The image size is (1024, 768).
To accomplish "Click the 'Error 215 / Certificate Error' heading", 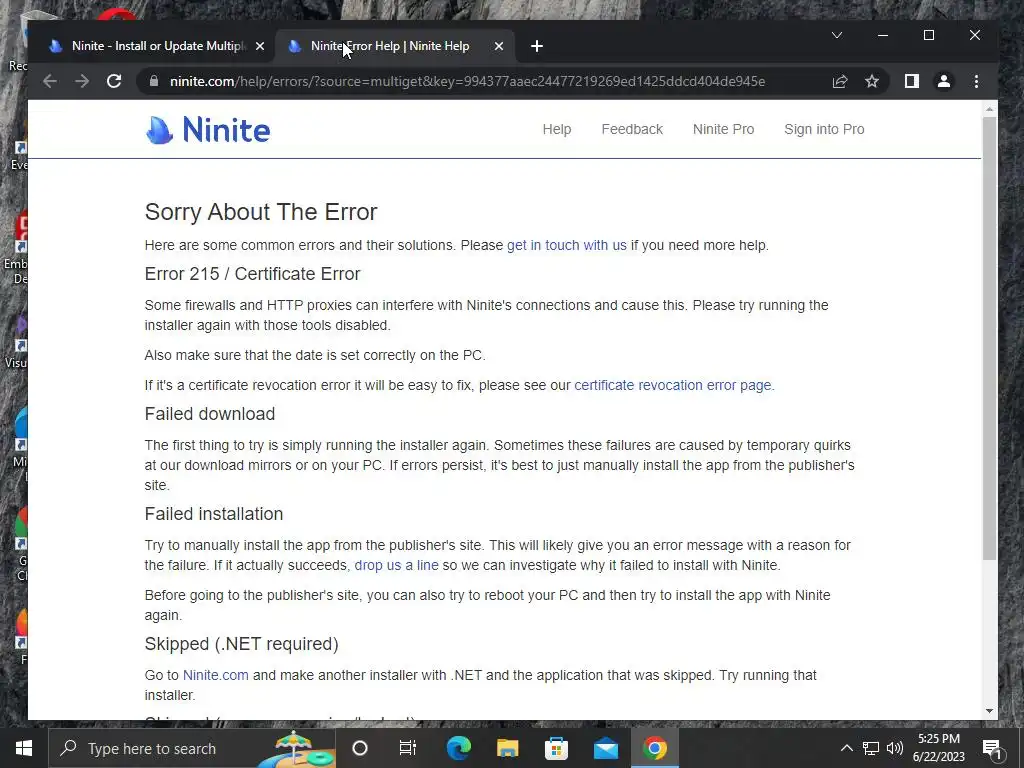I will coord(252,274).
